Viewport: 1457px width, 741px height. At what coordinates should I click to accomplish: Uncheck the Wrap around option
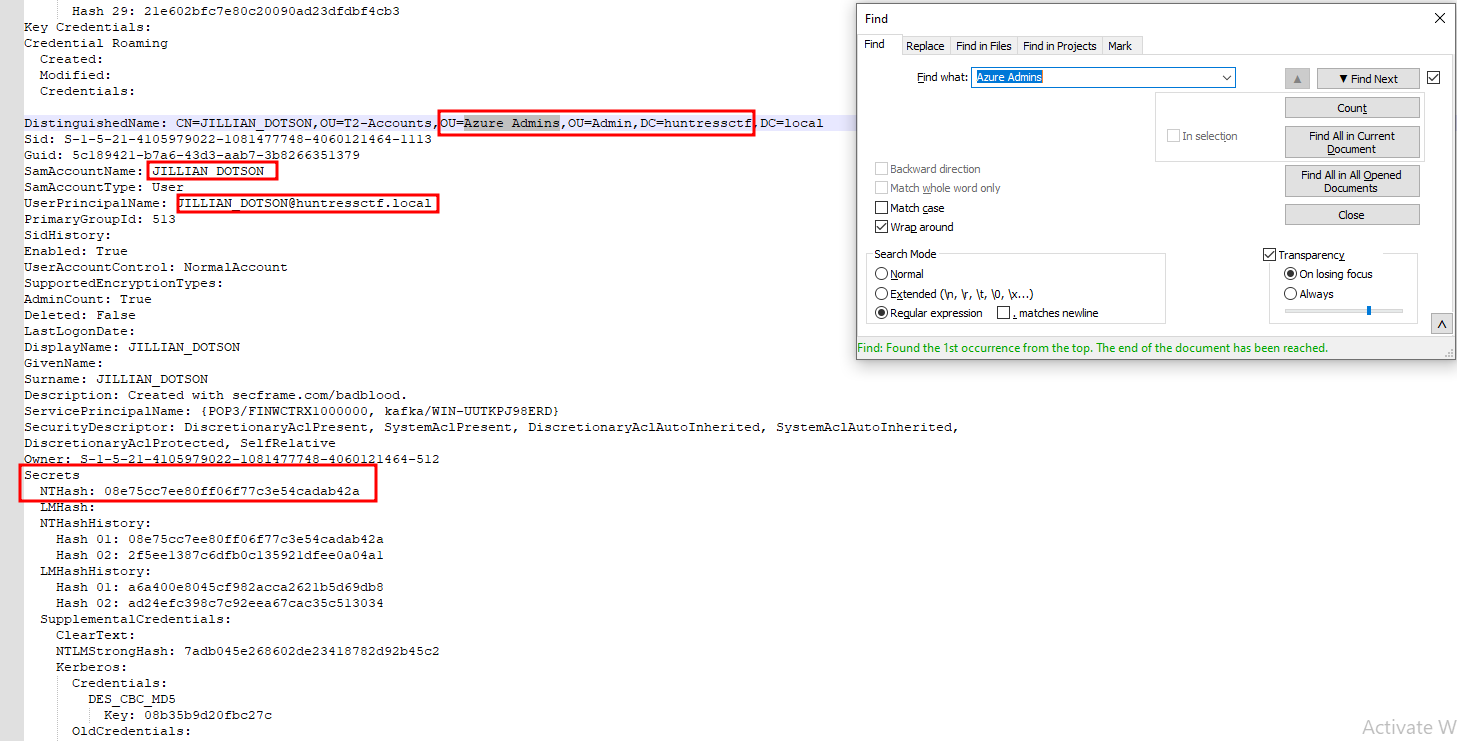(881, 227)
